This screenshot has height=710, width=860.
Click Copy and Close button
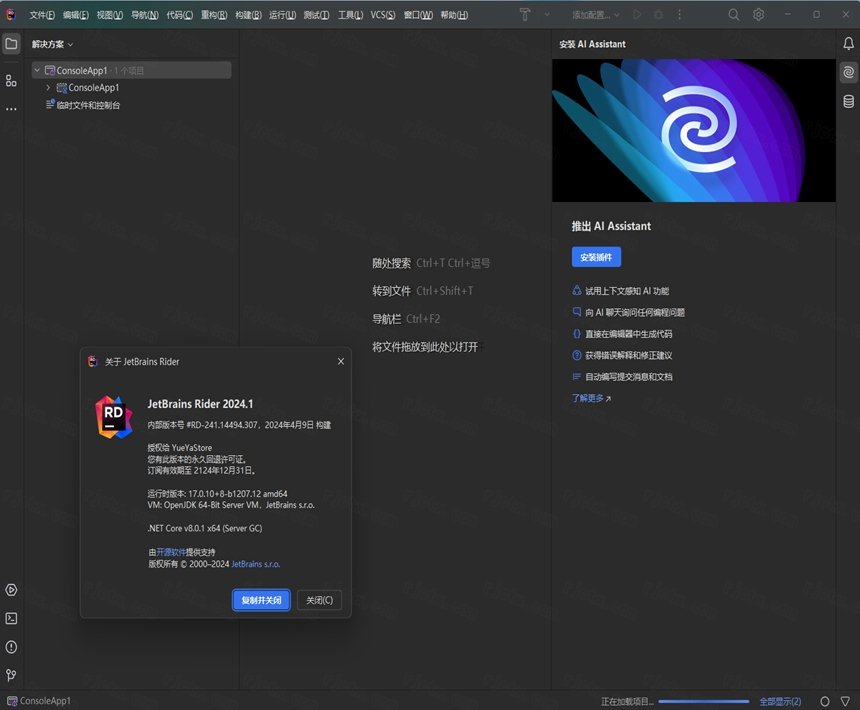click(x=261, y=600)
